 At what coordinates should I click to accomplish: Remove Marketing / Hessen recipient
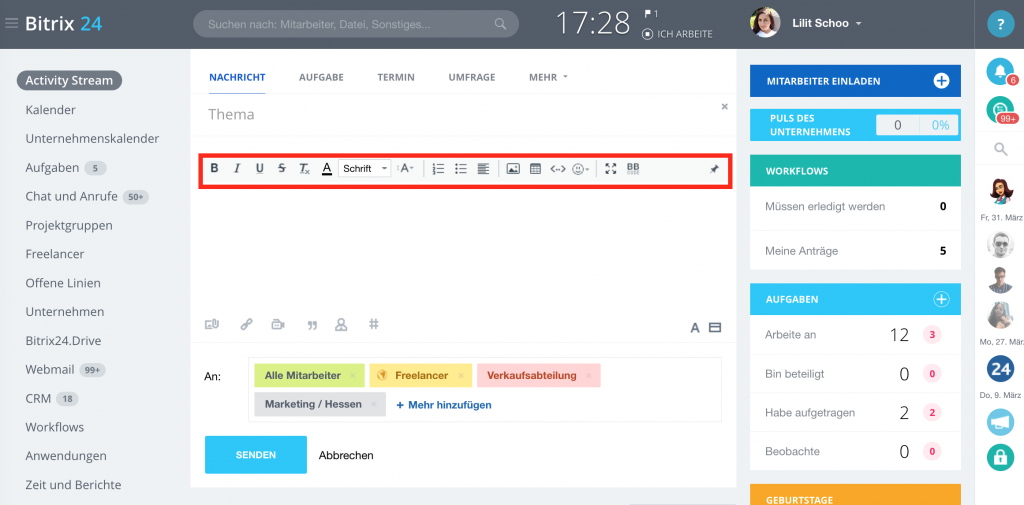374,404
